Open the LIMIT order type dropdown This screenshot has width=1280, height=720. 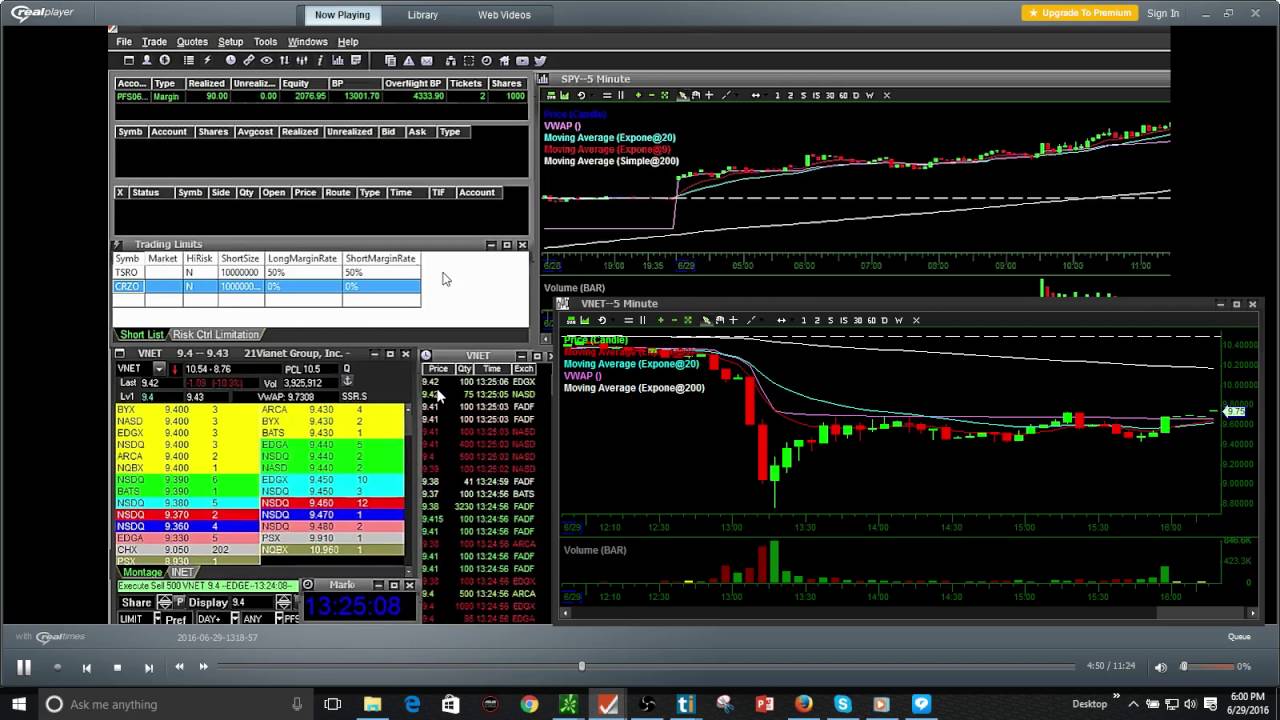click(x=157, y=618)
